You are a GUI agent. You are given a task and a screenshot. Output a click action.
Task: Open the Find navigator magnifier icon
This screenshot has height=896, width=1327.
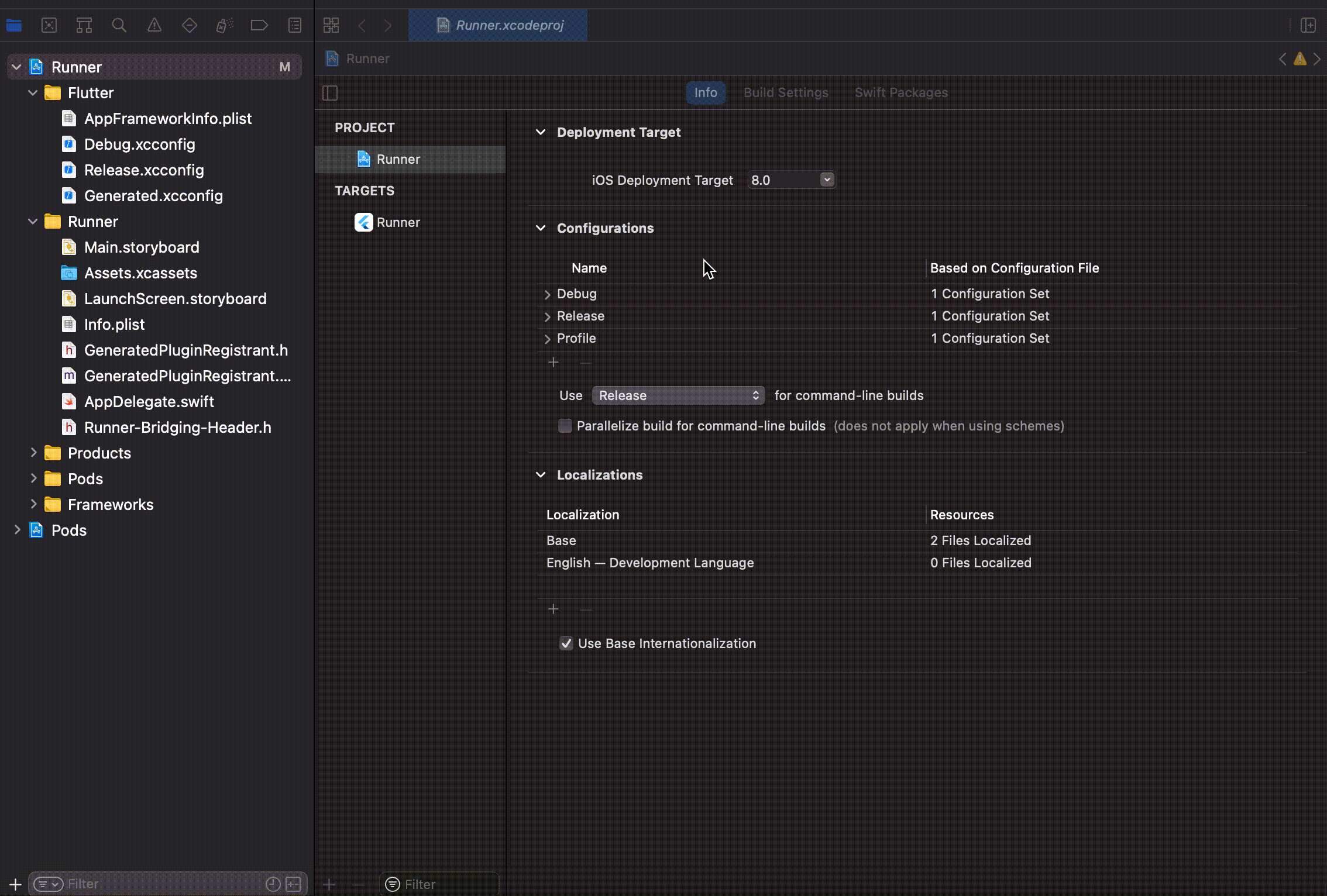click(x=119, y=25)
